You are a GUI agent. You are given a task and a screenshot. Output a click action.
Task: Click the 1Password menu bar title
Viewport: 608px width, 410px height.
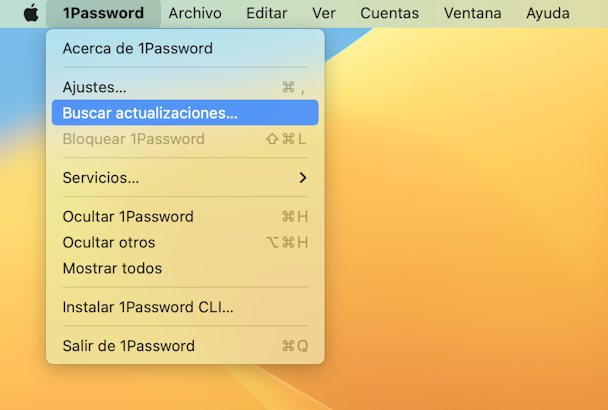pyautogui.click(x=103, y=13)
